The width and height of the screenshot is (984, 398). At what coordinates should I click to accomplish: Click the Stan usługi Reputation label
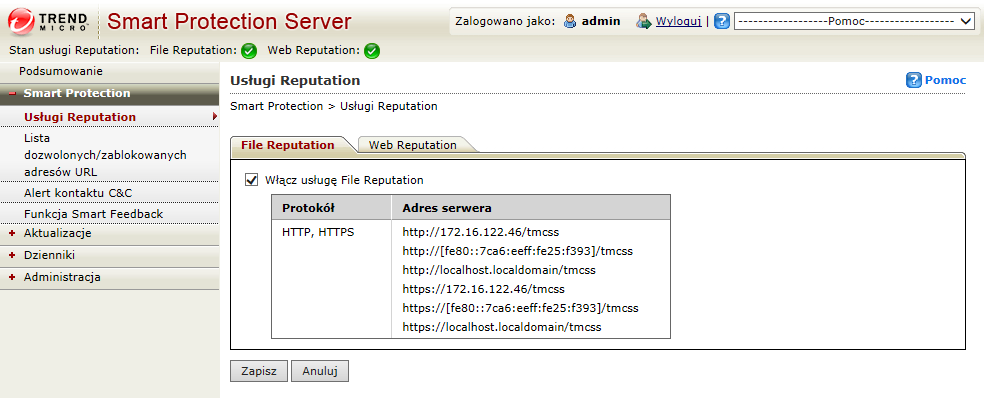pyautogui.click(x=74, y=51)
